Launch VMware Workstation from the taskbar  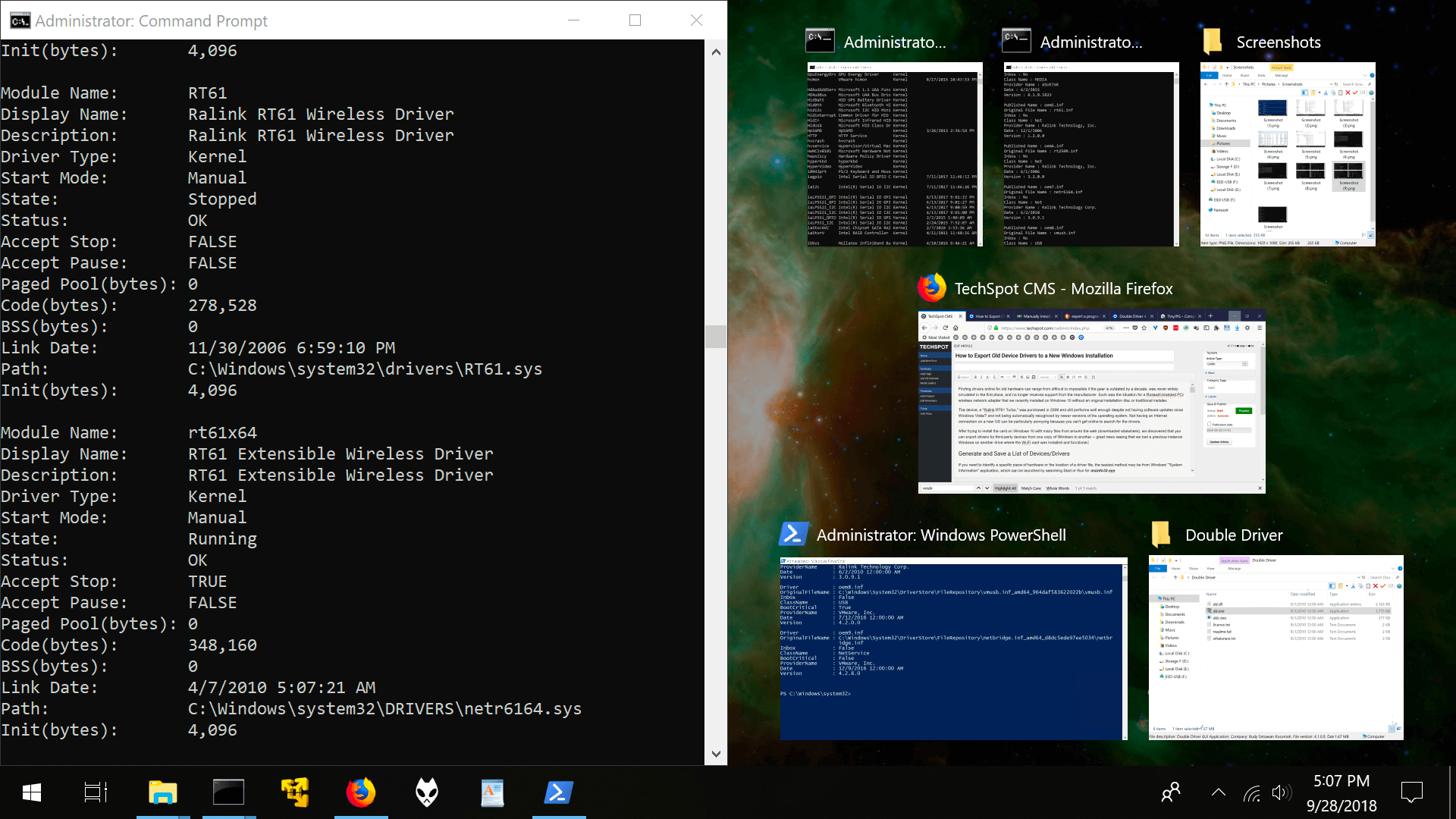294,792
